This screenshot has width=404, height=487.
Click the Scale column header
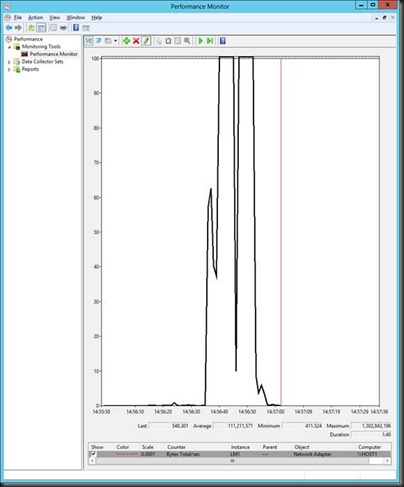pyautogui.click(x=147, y=447)
